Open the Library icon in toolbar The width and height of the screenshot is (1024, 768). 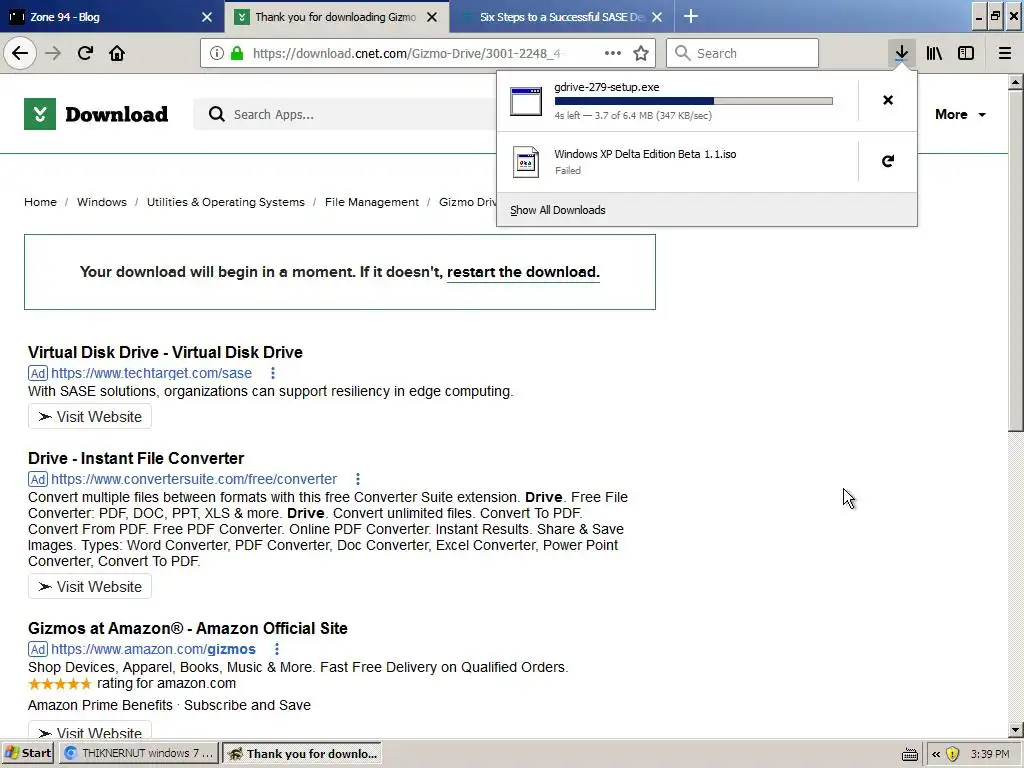point(934,53)
